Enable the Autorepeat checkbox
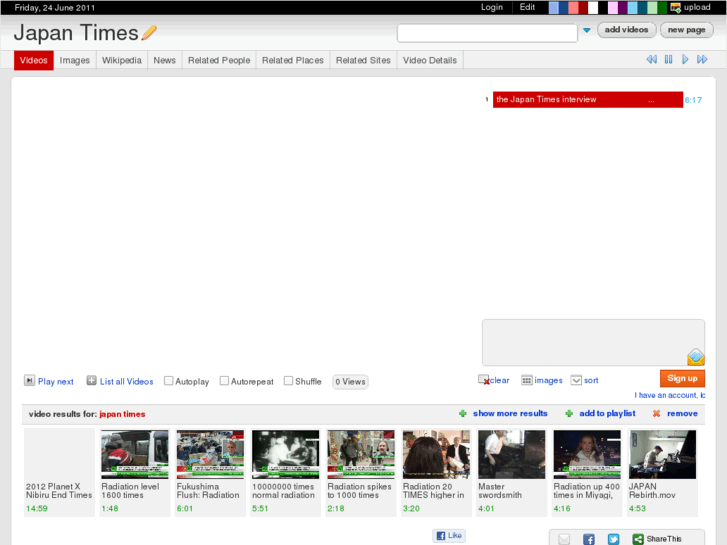The image size is (727, 545). pos(224,381)
